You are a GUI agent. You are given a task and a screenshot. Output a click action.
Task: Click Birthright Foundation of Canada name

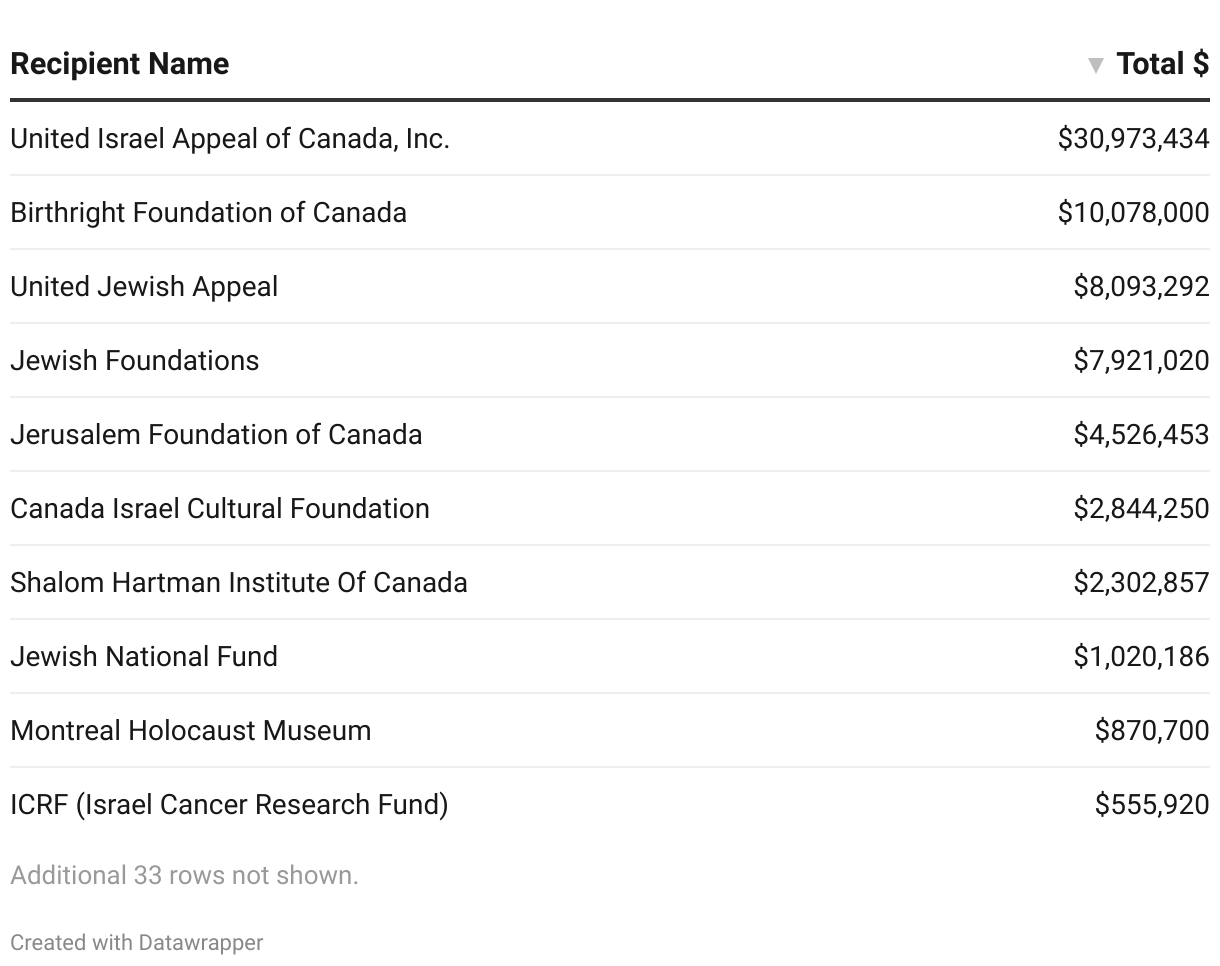click(208, 212)
